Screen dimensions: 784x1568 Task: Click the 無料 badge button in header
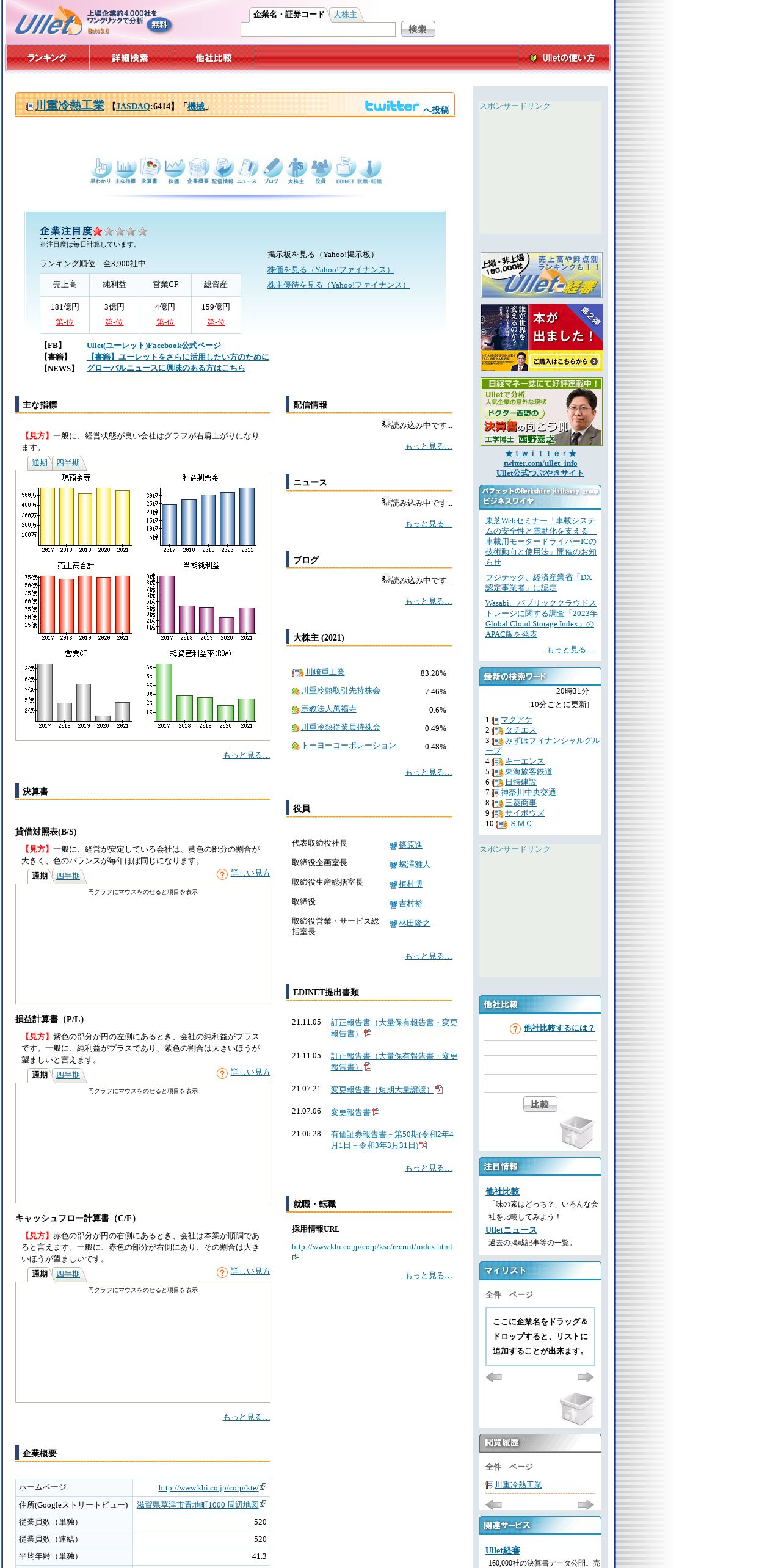(x=159, y=25)
